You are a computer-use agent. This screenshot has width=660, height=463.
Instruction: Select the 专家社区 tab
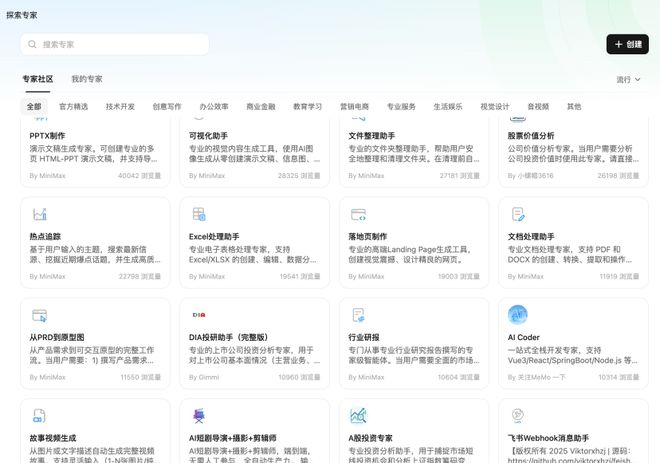pos(38,79)
